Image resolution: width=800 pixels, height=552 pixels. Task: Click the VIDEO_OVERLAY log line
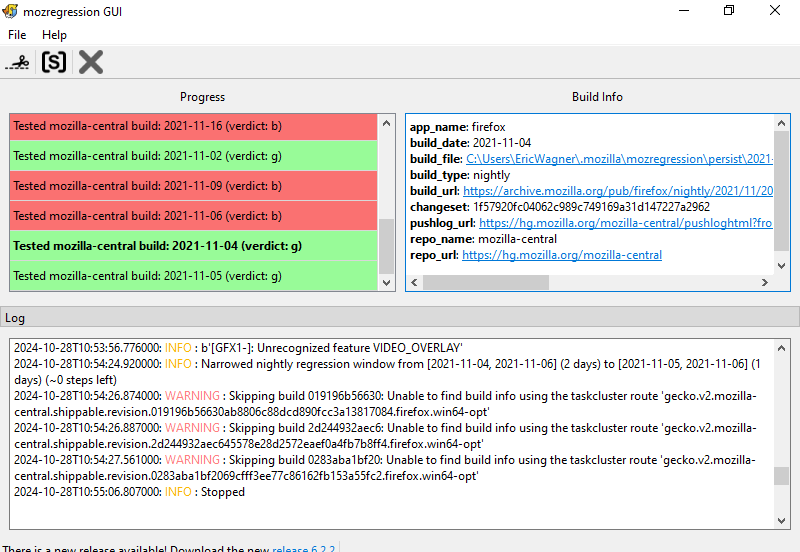[238, 348]
